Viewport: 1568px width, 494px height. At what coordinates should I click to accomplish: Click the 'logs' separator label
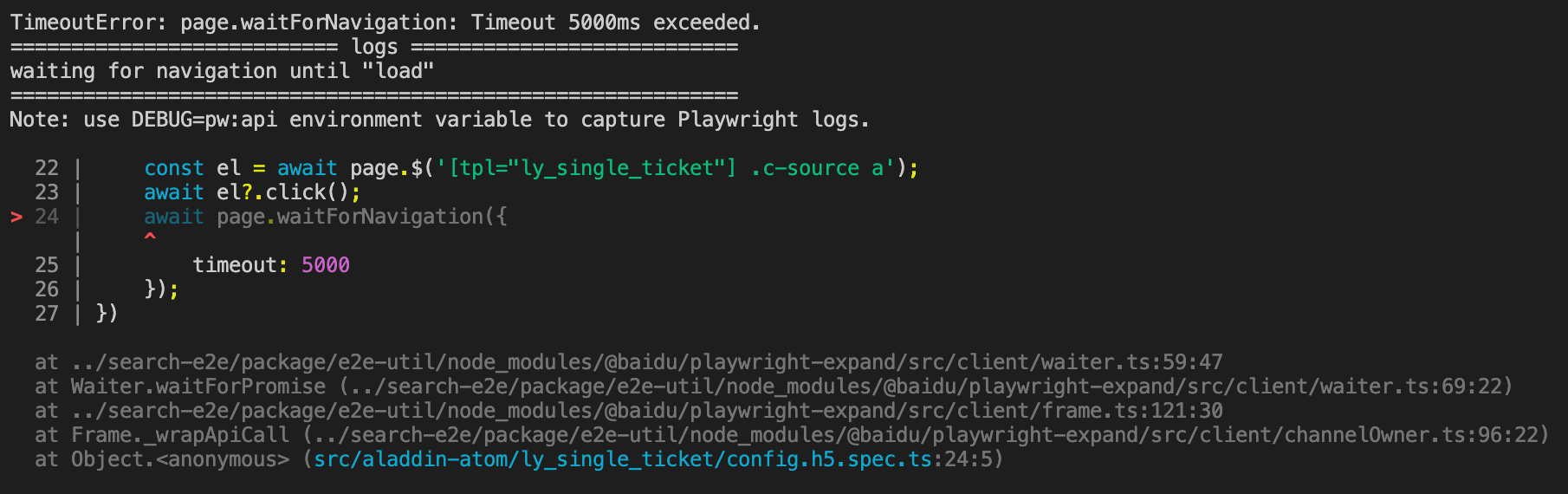click(x=374, y=47)
